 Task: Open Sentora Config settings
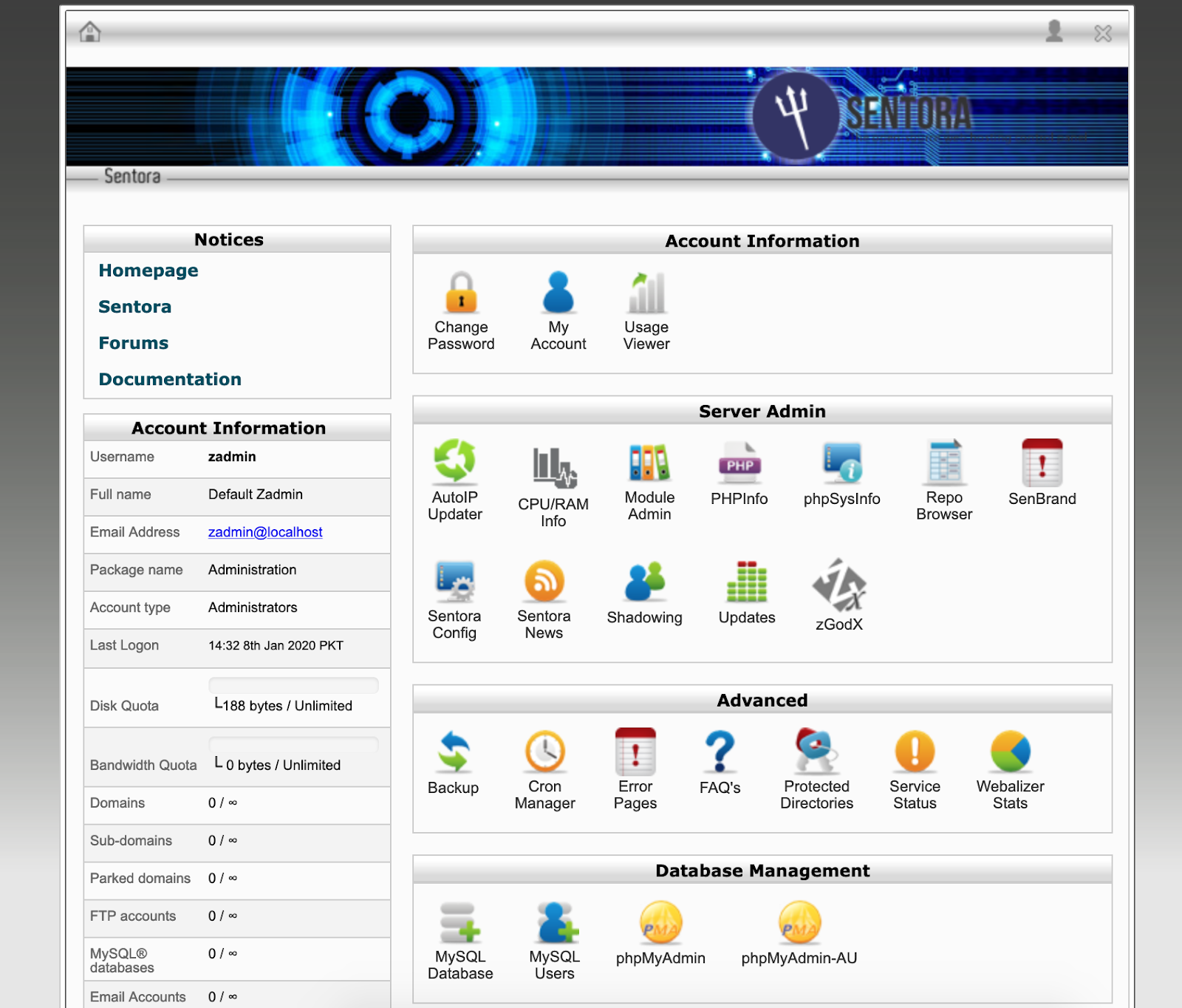[x=454, y=600]
